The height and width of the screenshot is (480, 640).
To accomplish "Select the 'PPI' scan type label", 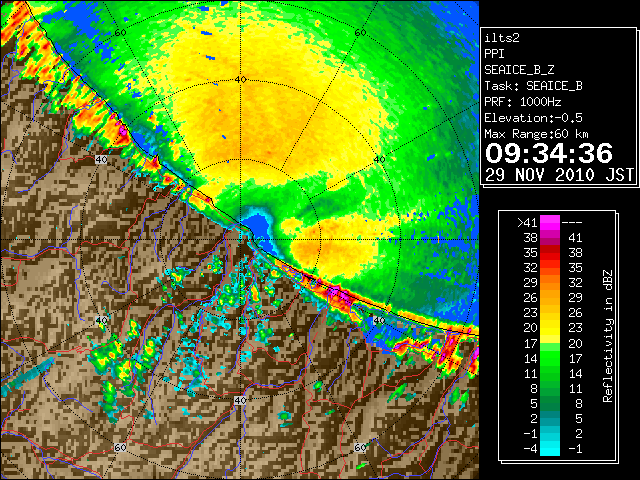I will pyautogui.click(x=494, y=54).
